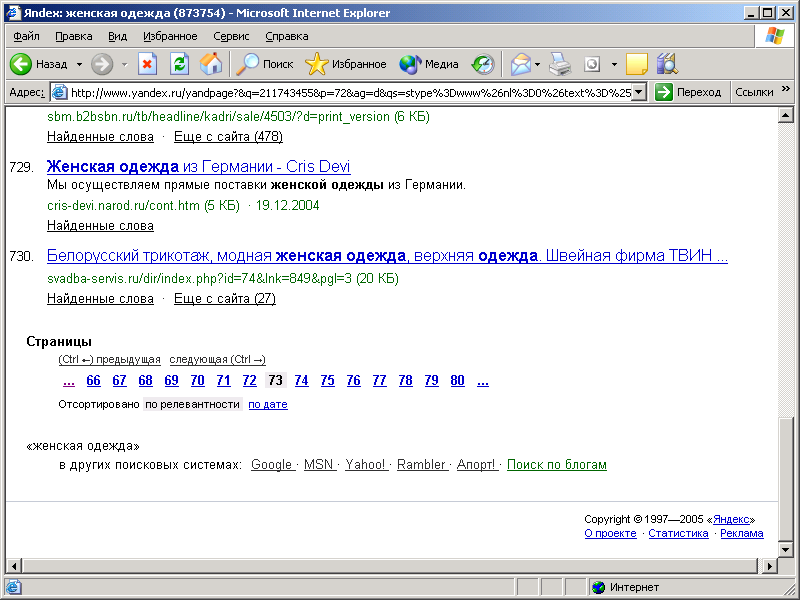This screenshot has width=800, height=600.
Task: Click следующая next page link
Action: click(217, 360)
